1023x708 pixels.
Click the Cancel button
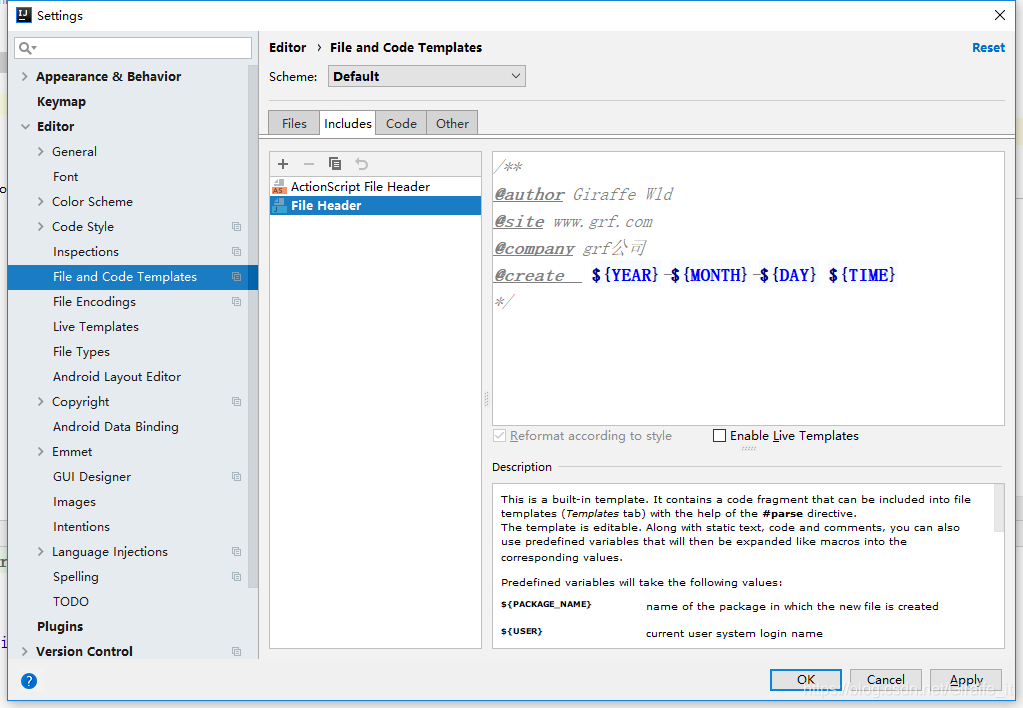point(885,679)
